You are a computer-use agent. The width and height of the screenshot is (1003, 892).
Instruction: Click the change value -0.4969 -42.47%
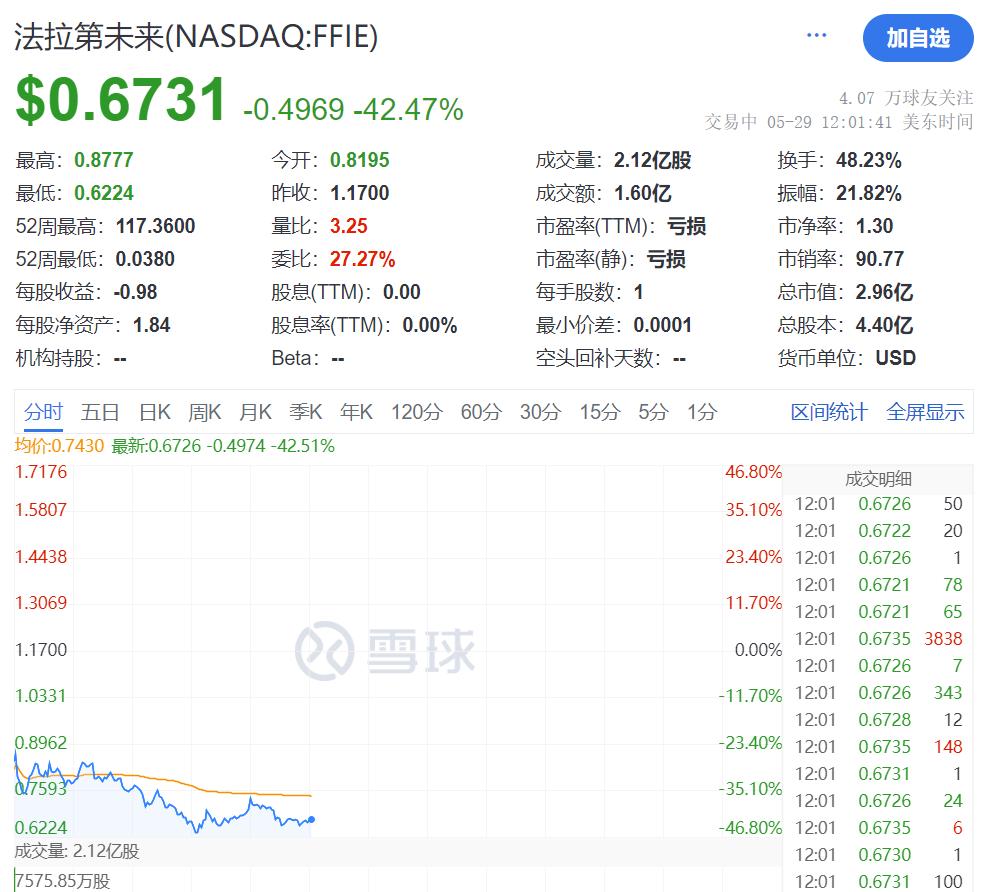353,109
